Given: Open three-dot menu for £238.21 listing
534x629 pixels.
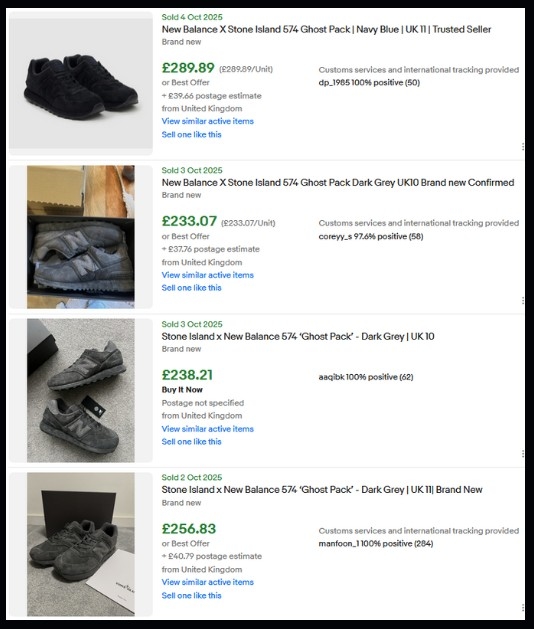Looking at the screenshot, I should click(523, 454).
